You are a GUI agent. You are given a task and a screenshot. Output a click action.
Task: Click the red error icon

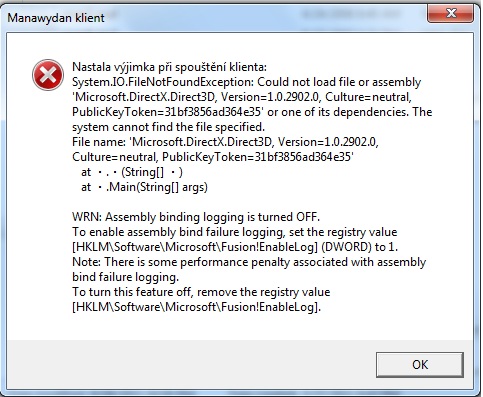(x=48, y=75)
